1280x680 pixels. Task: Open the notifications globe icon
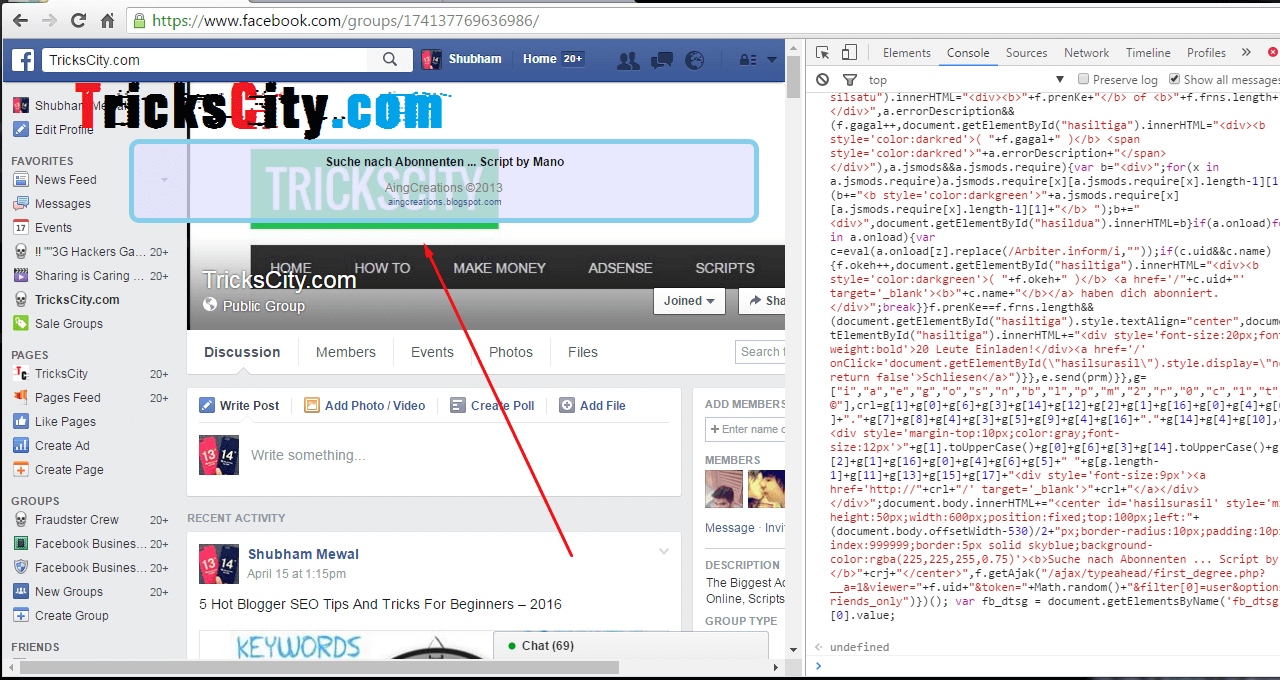694,60
